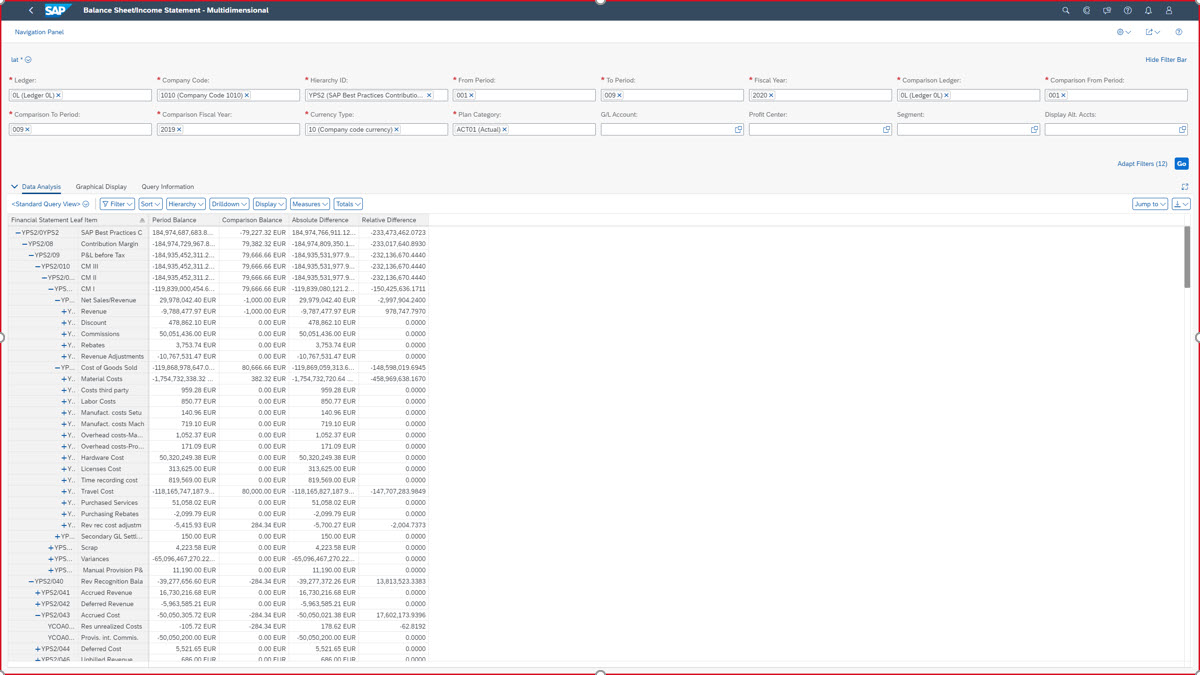Click the help icon beside the share dropdown
Image resolution: width=1200 pixels, height=675 pixels.
coord(1179,32)
